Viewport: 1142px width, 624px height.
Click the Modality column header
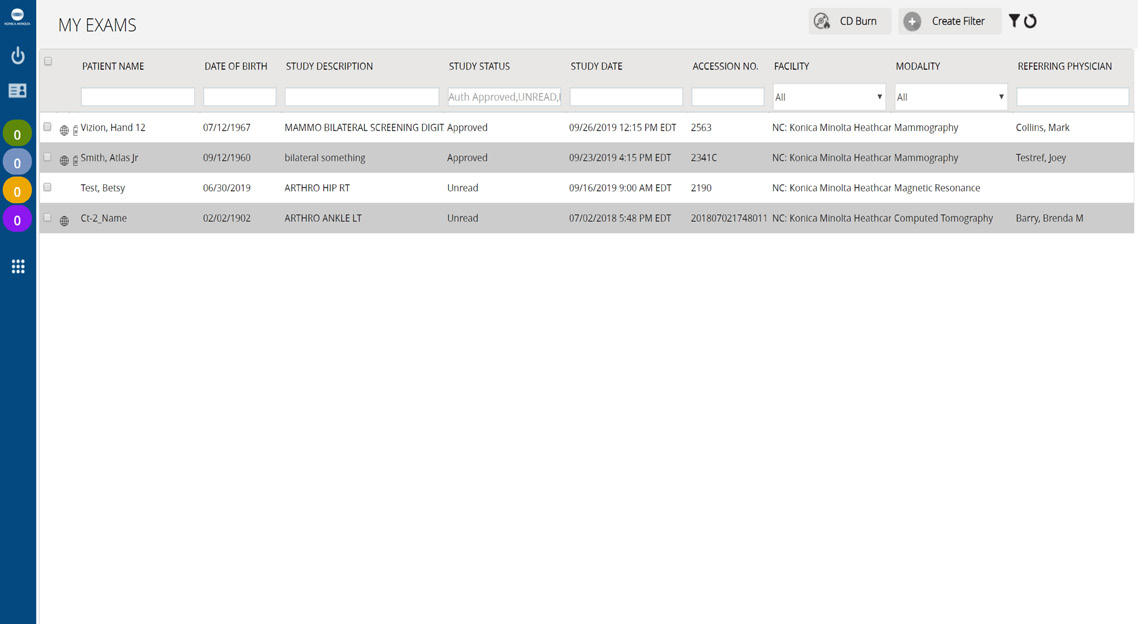point(918,66)
